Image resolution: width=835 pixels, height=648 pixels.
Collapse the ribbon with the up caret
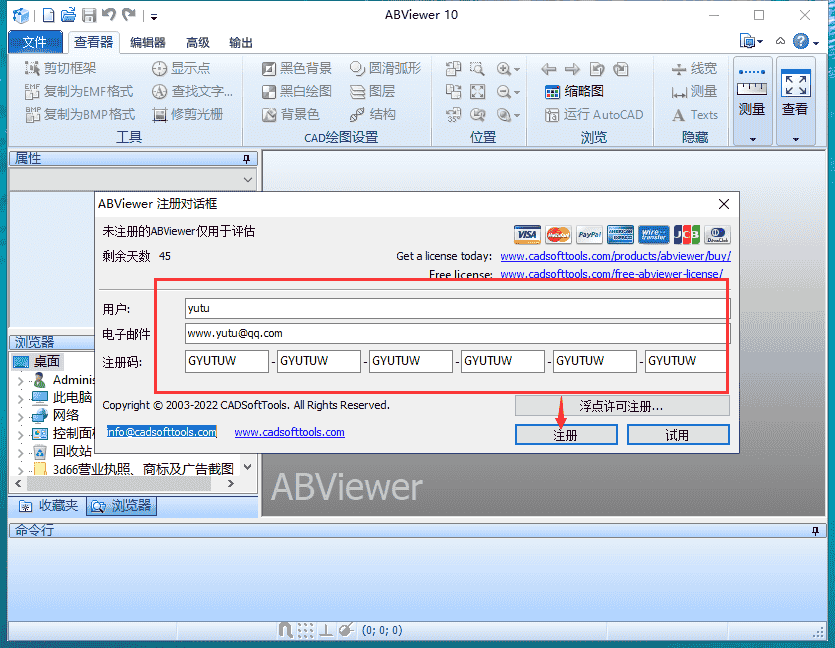780,41
